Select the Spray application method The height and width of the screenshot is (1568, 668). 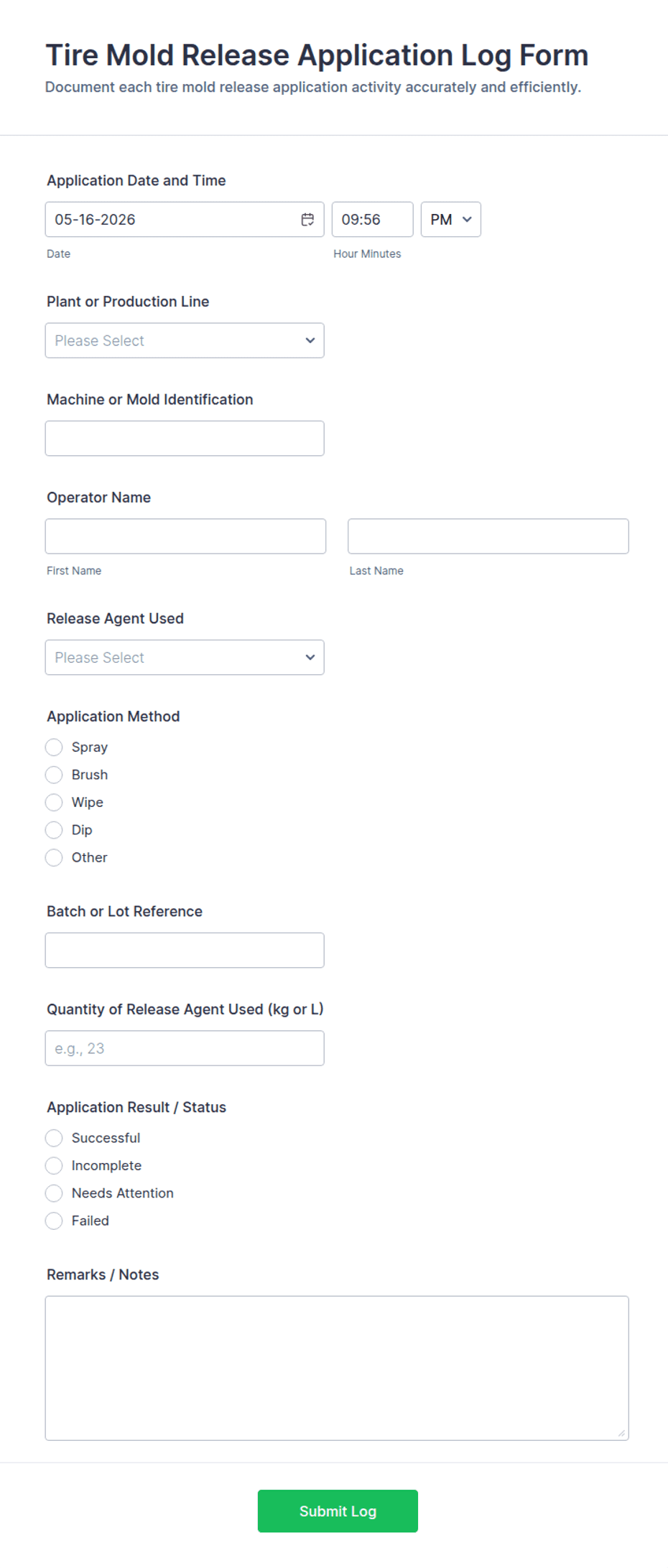54,747
